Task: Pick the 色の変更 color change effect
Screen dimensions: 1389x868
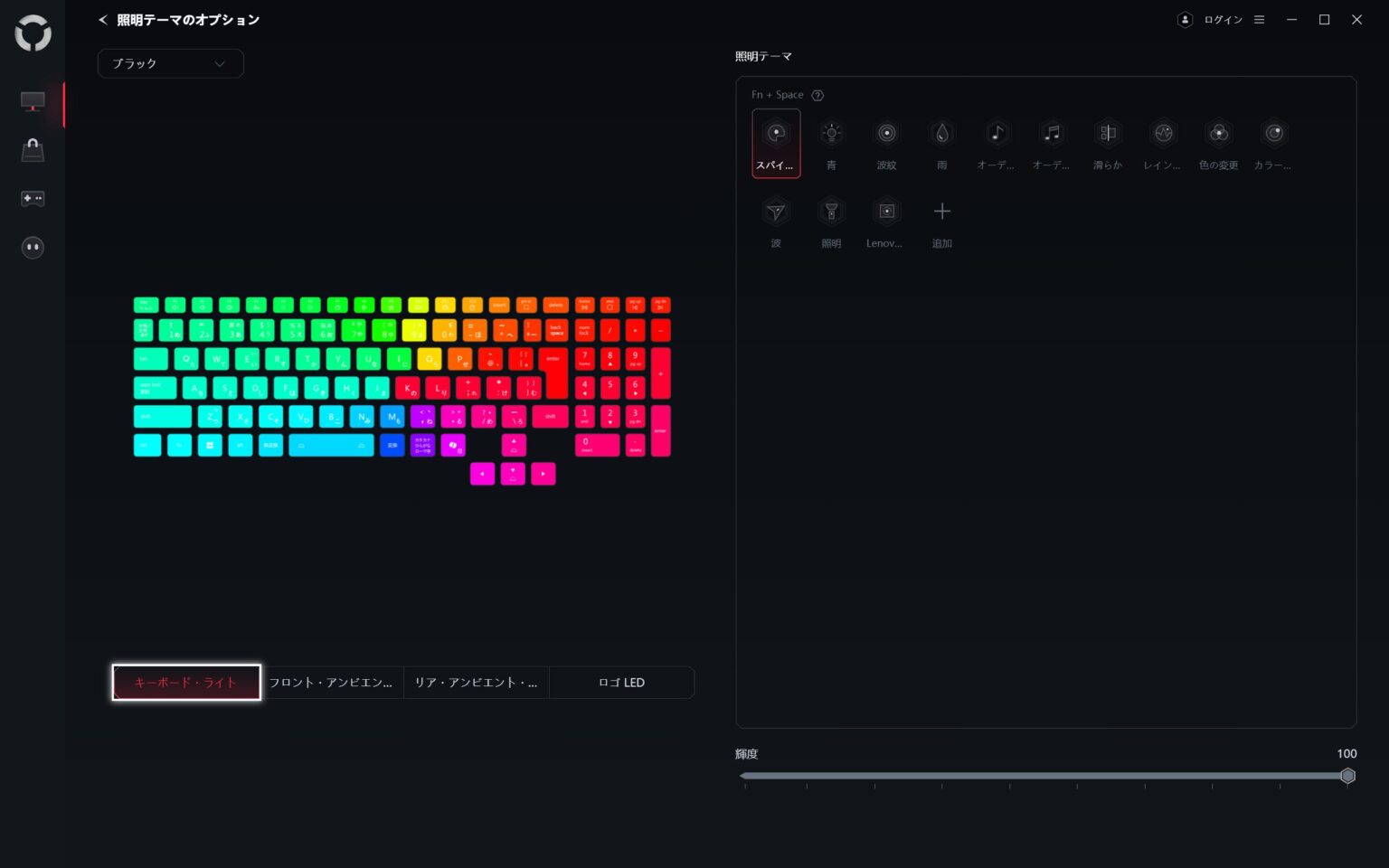Action: point(1218,134)
